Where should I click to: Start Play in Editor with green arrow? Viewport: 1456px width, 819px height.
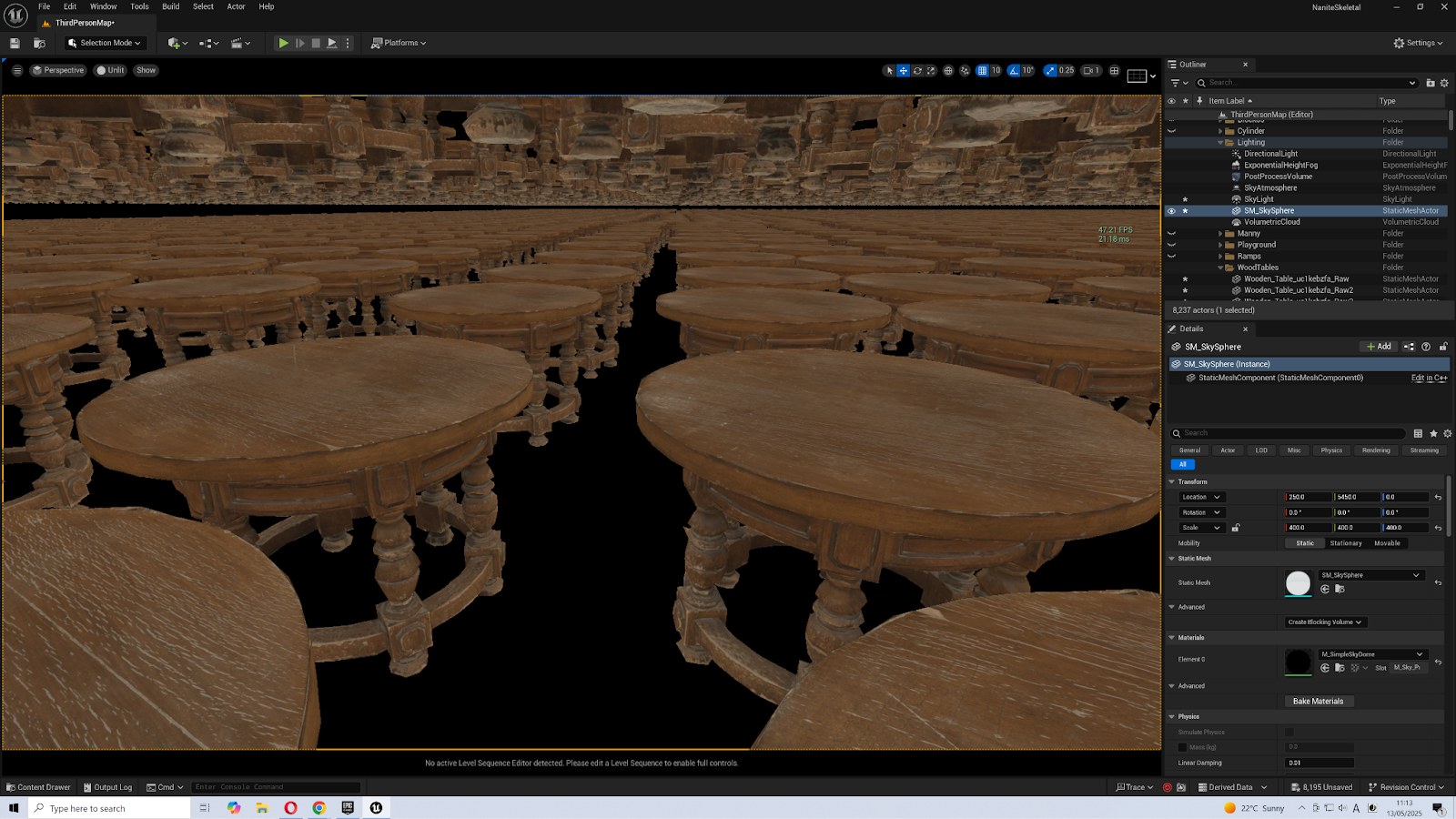pyautogui.click(x=283, y=43)
